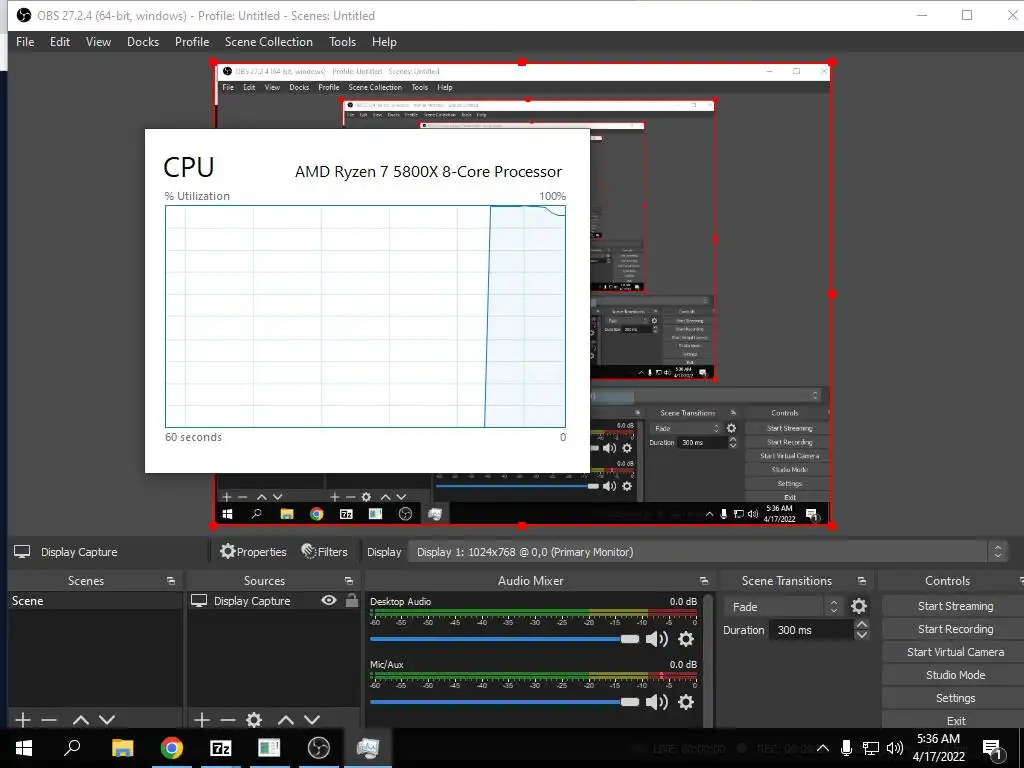Open the Scene Collection menu
1024x768 pixels.
(268, 42)
